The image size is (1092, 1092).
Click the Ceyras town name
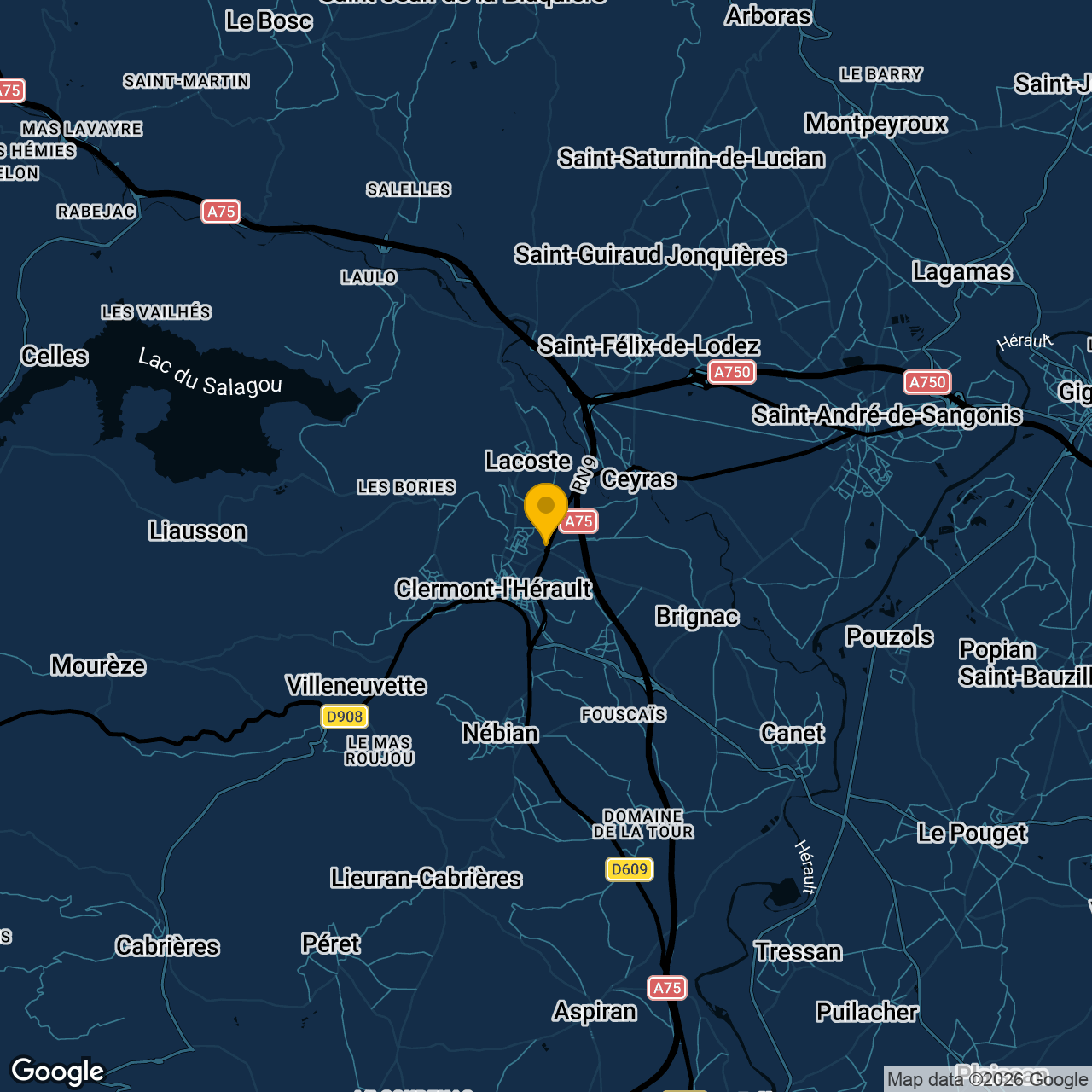[638, 480]
